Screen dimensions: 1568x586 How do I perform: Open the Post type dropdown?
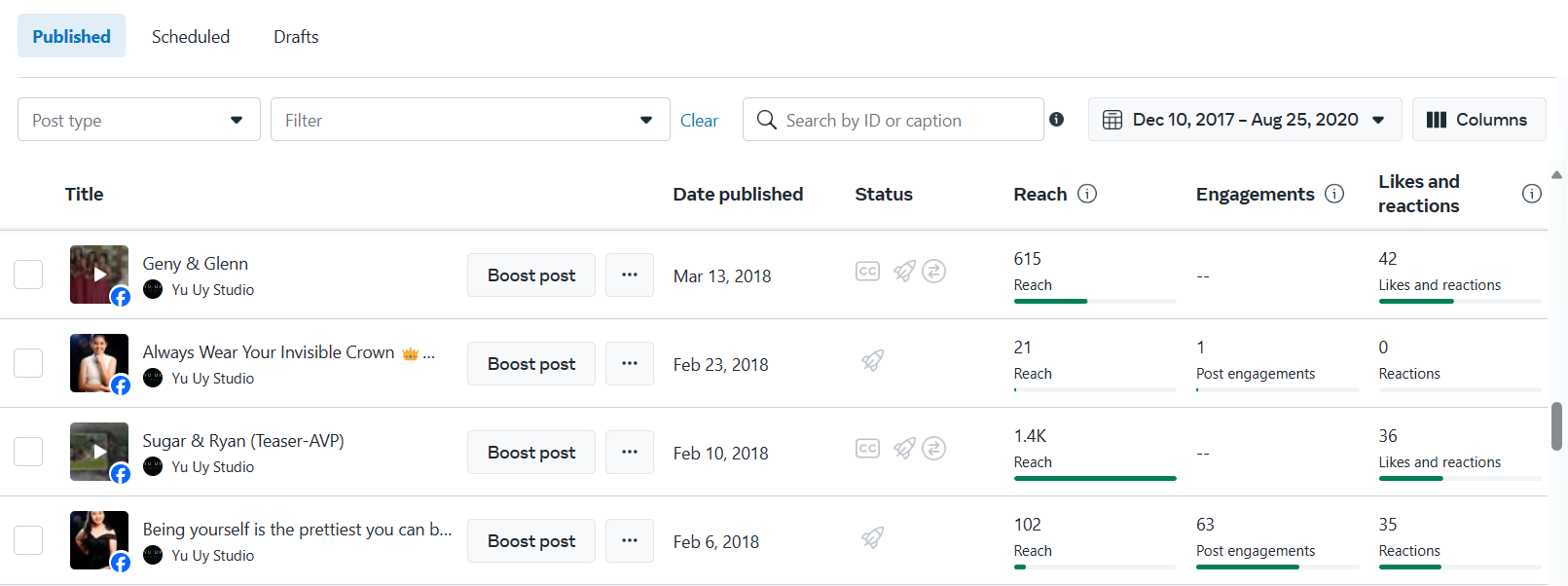coord(139,120)
